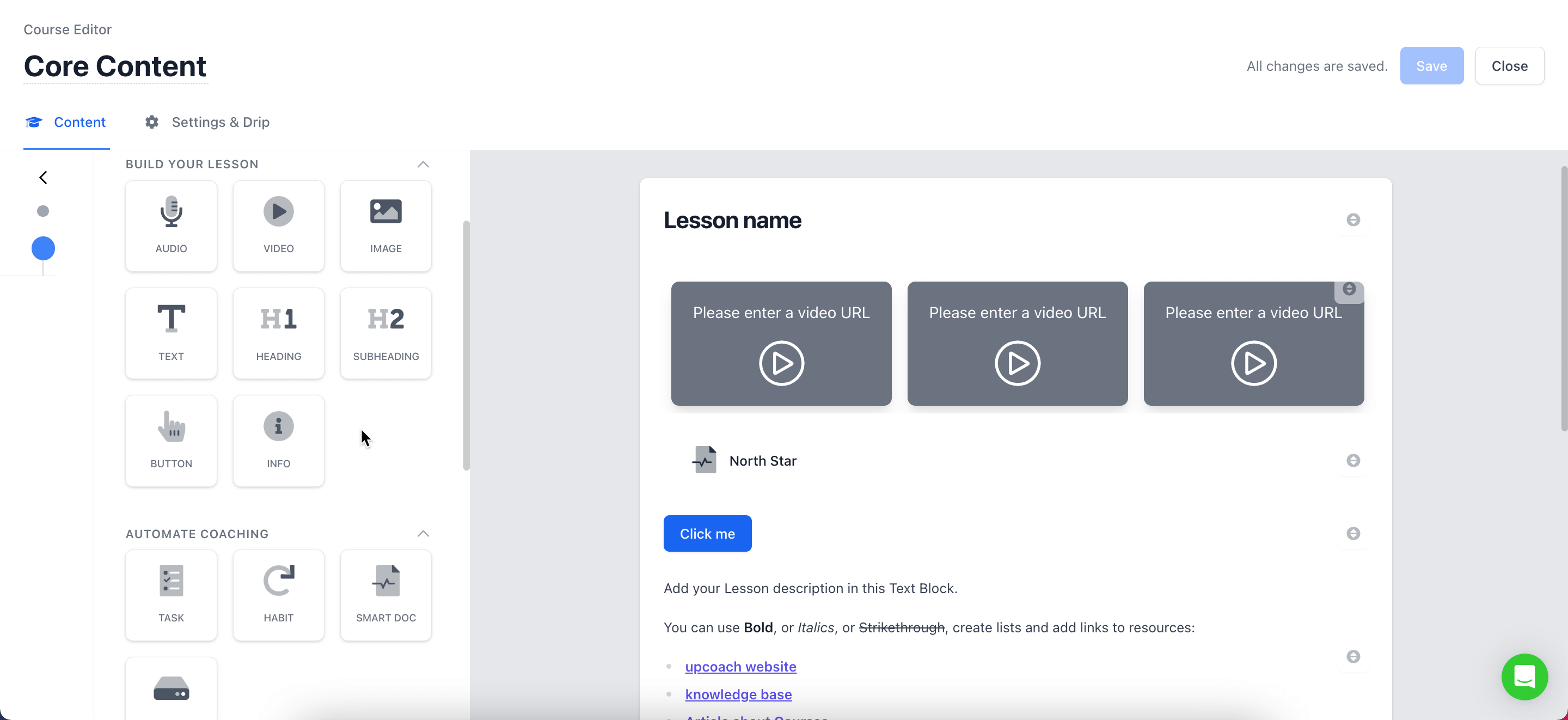Image resolution: width=1568 pixels, height=720 pixels.
Task: Insert a Smart Doc block
Action: coord(386,595)
